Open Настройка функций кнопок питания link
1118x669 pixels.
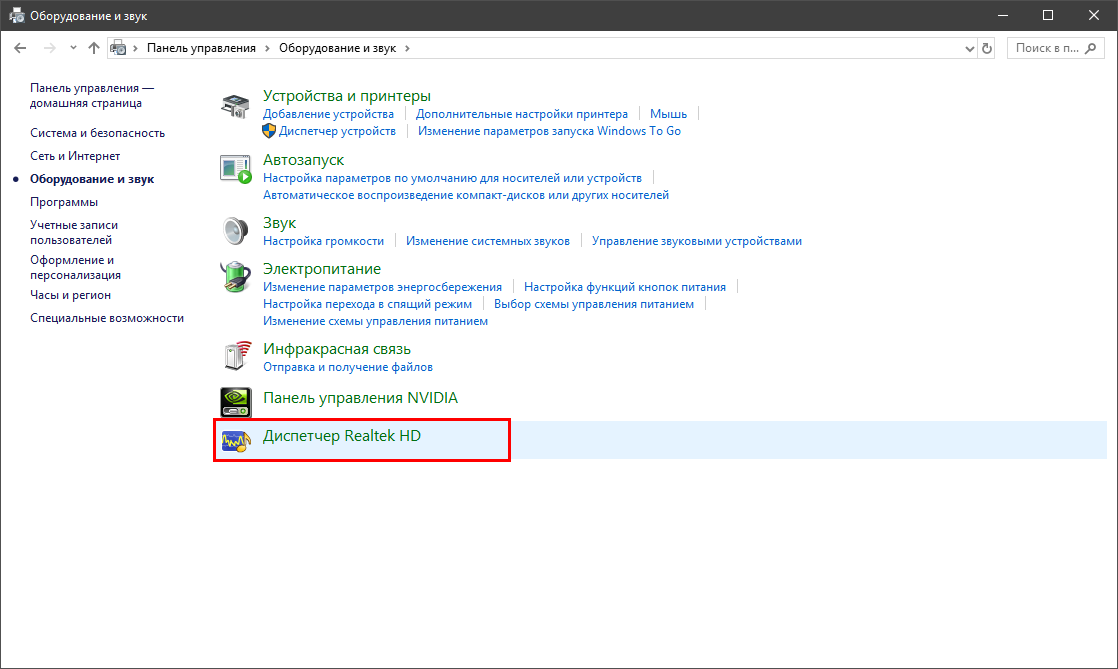pos(625,287)
